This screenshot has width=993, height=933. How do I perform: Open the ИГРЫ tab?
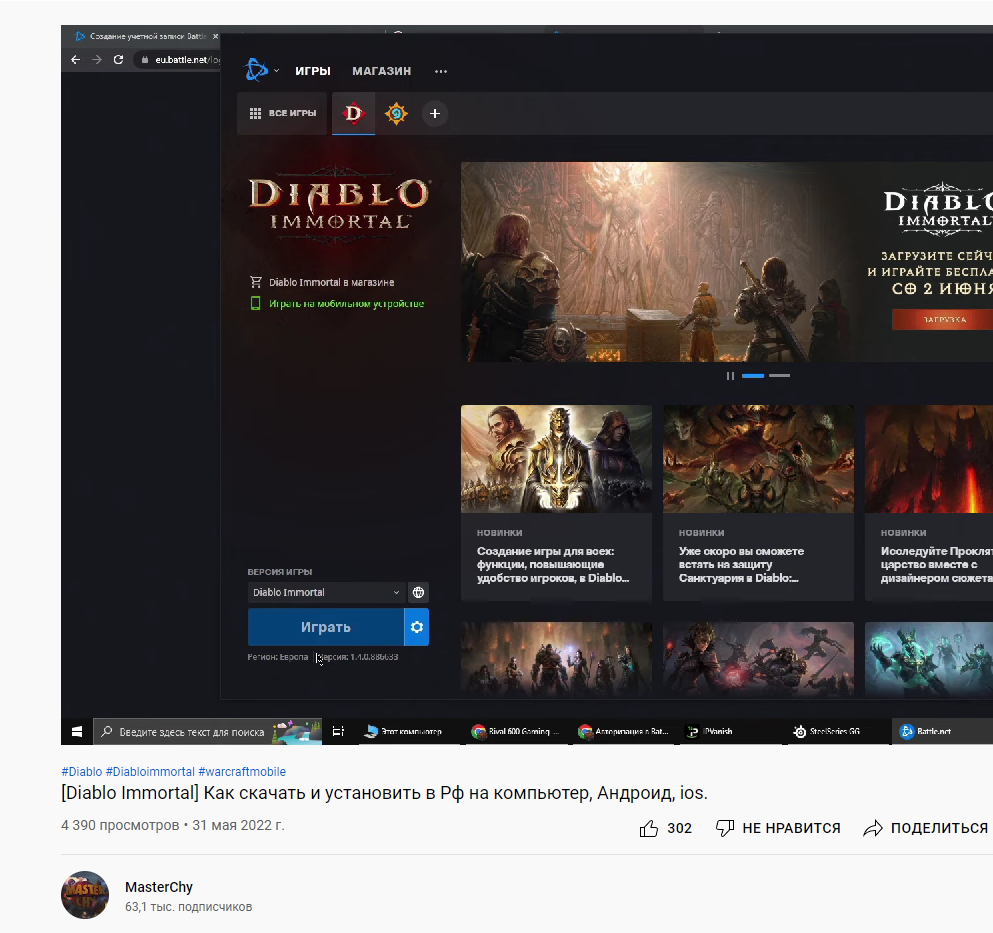[x=313, y=71]
